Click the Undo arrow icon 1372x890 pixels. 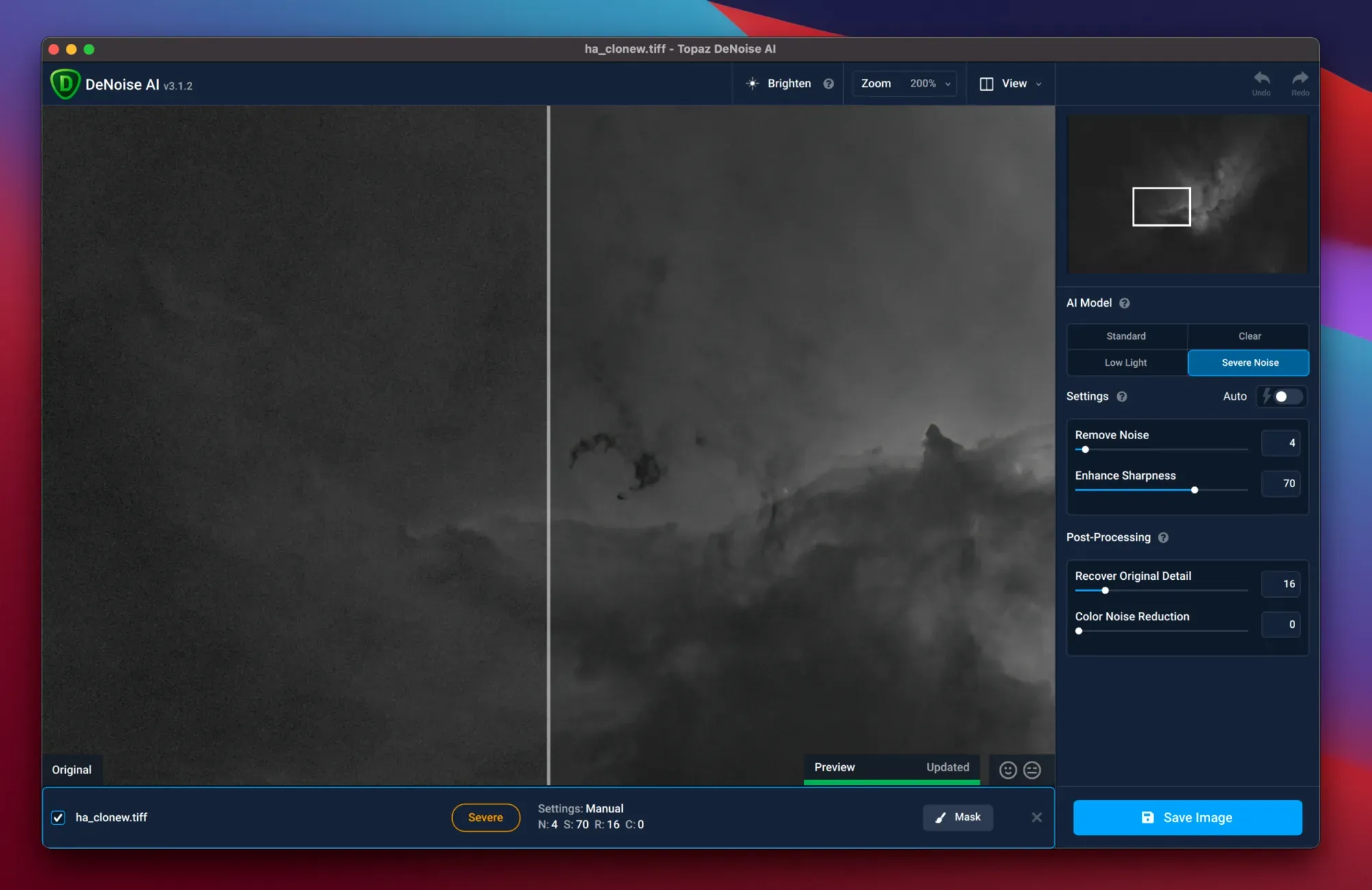[x=1261, y=78]
